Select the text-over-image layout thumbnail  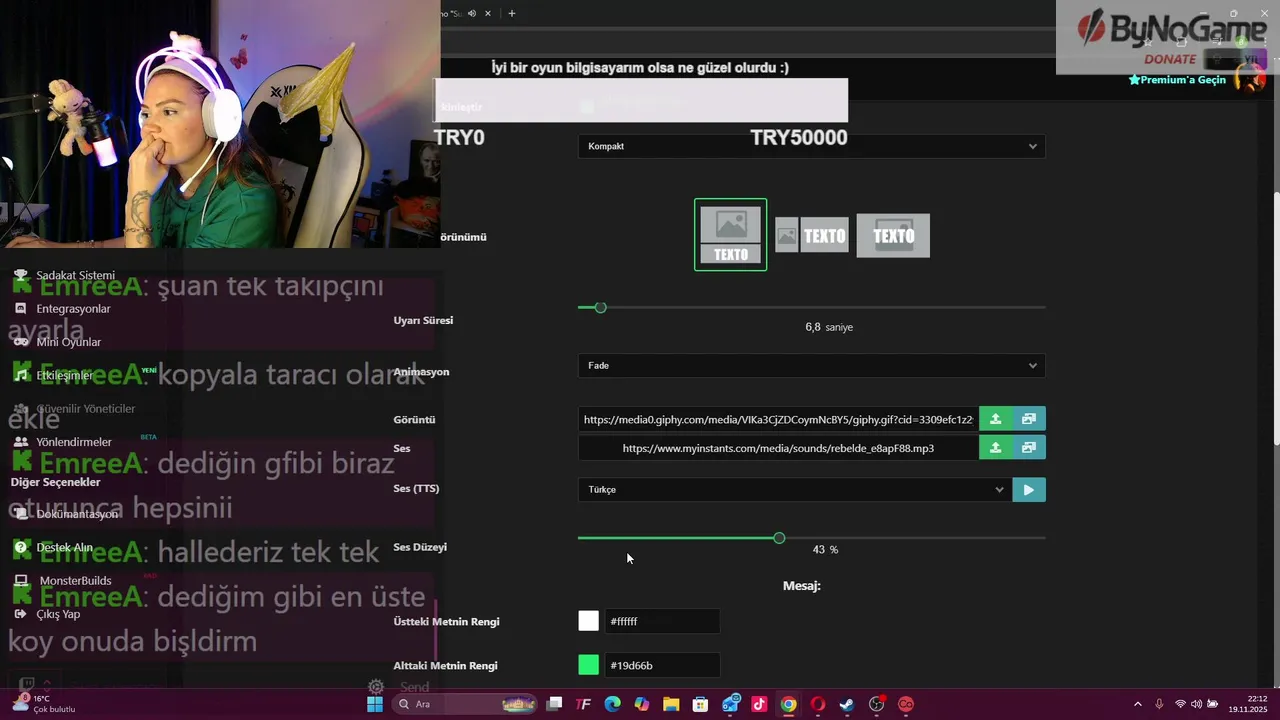coord(893,235)
